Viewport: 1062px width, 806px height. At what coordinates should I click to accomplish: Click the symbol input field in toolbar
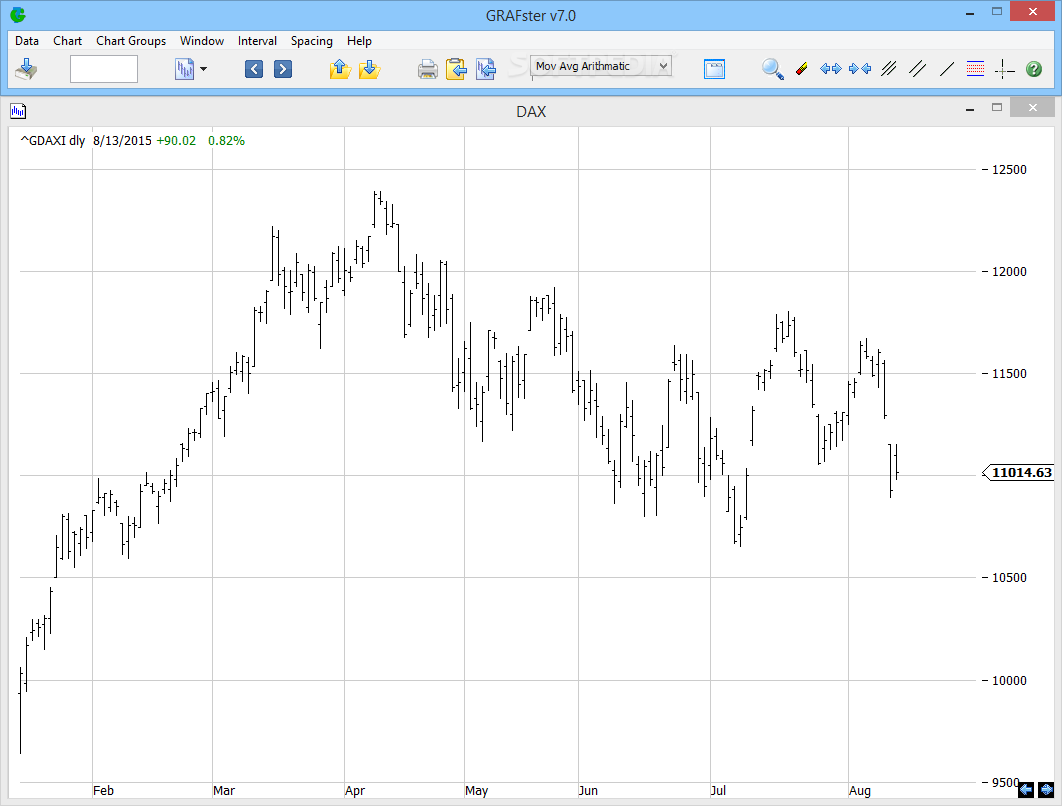point(104,69)
